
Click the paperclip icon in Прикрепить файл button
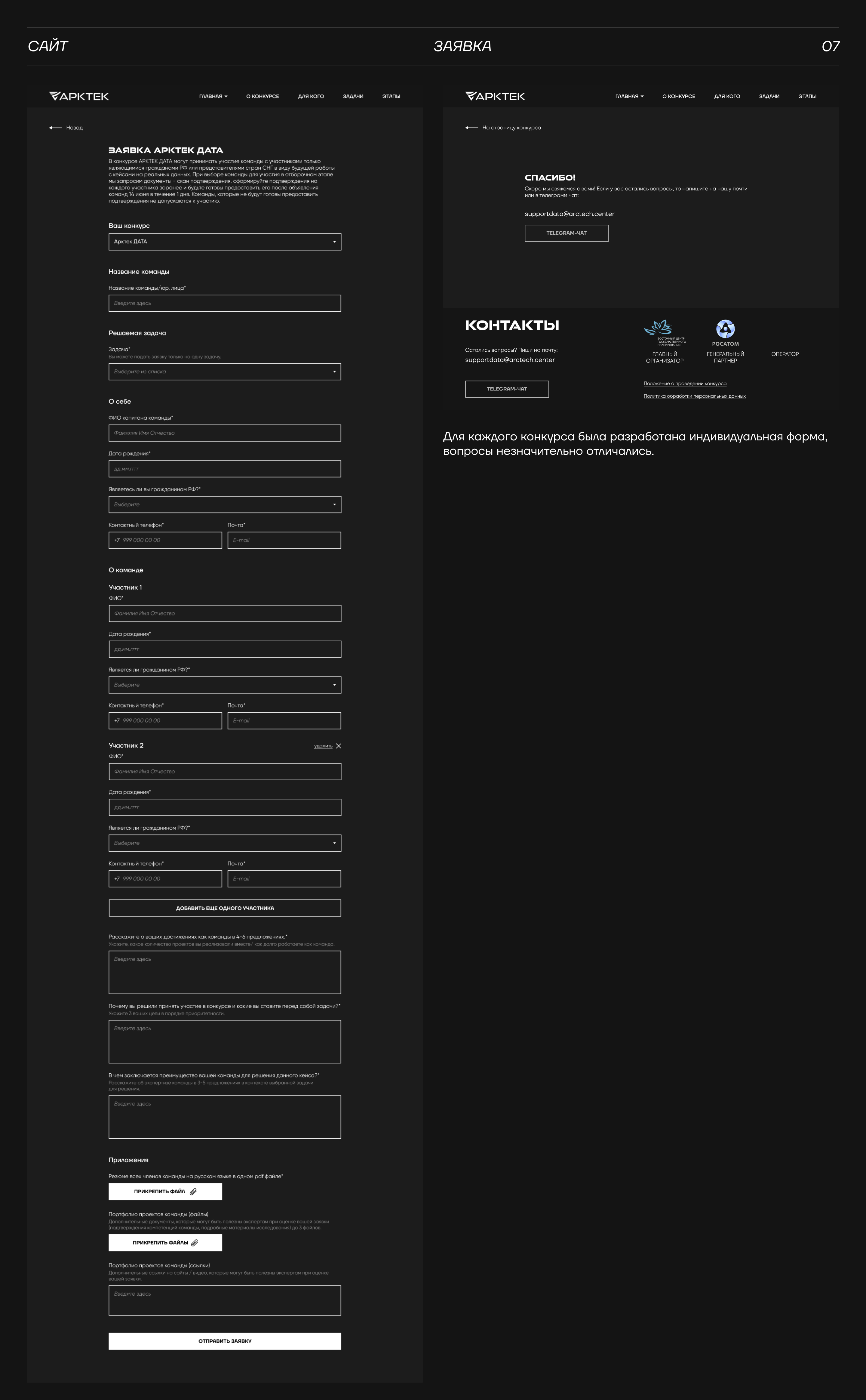click(193, 1192)
